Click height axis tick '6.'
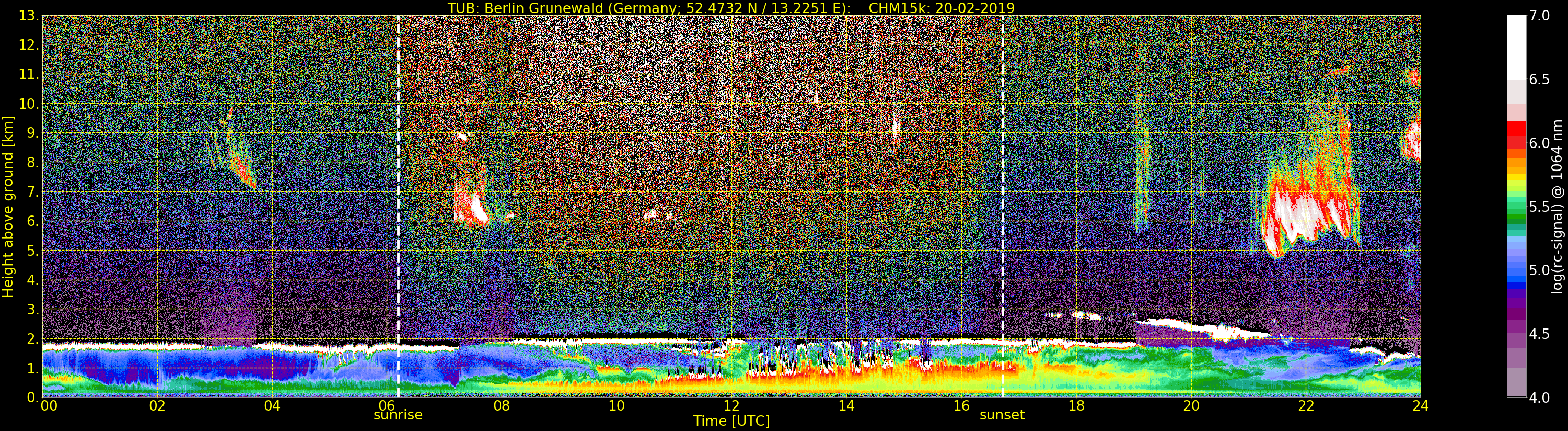 tap(32, 221)
